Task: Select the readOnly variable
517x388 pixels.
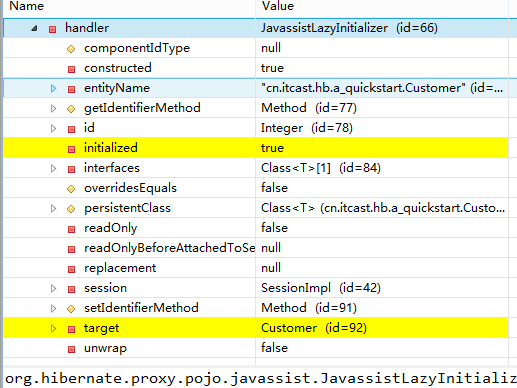Action: point(111,228)
